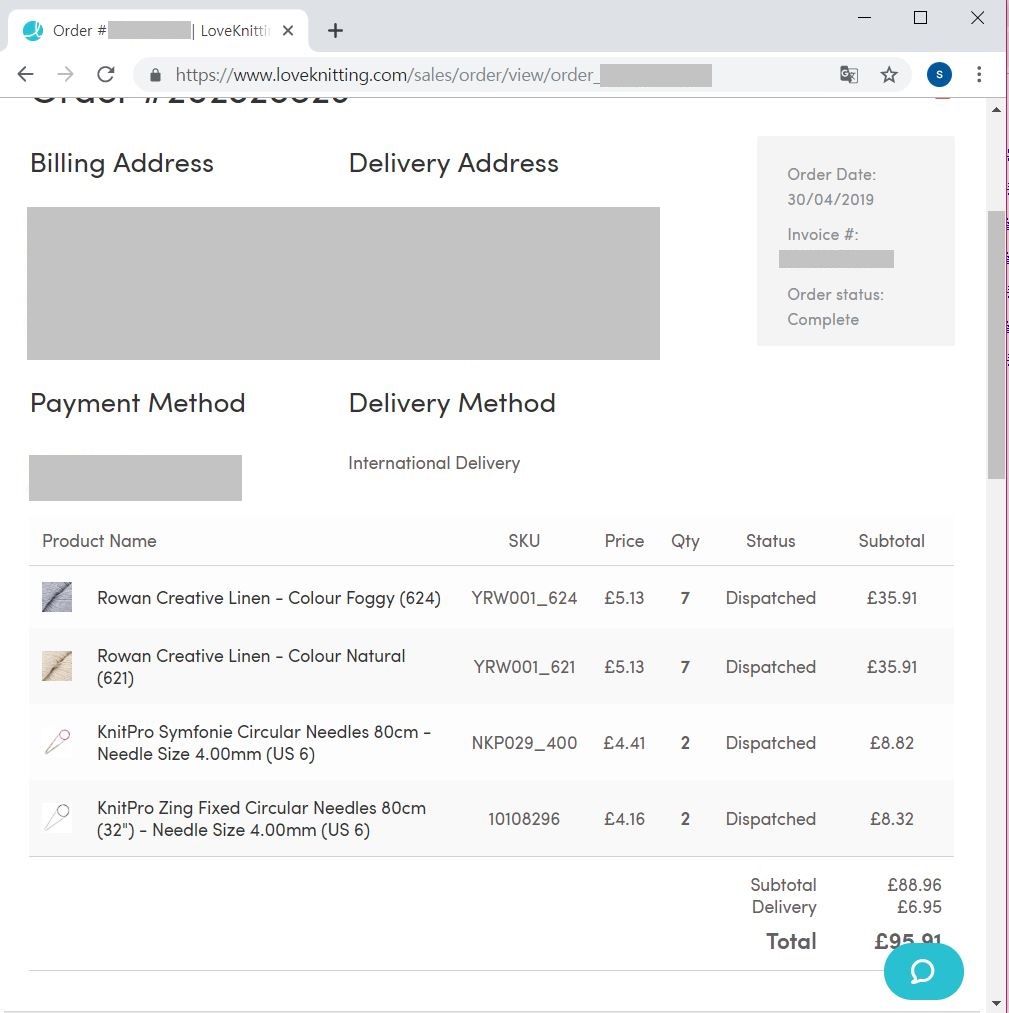
Task: Click SKU YRW001_624
Action: tap(524, 598)
